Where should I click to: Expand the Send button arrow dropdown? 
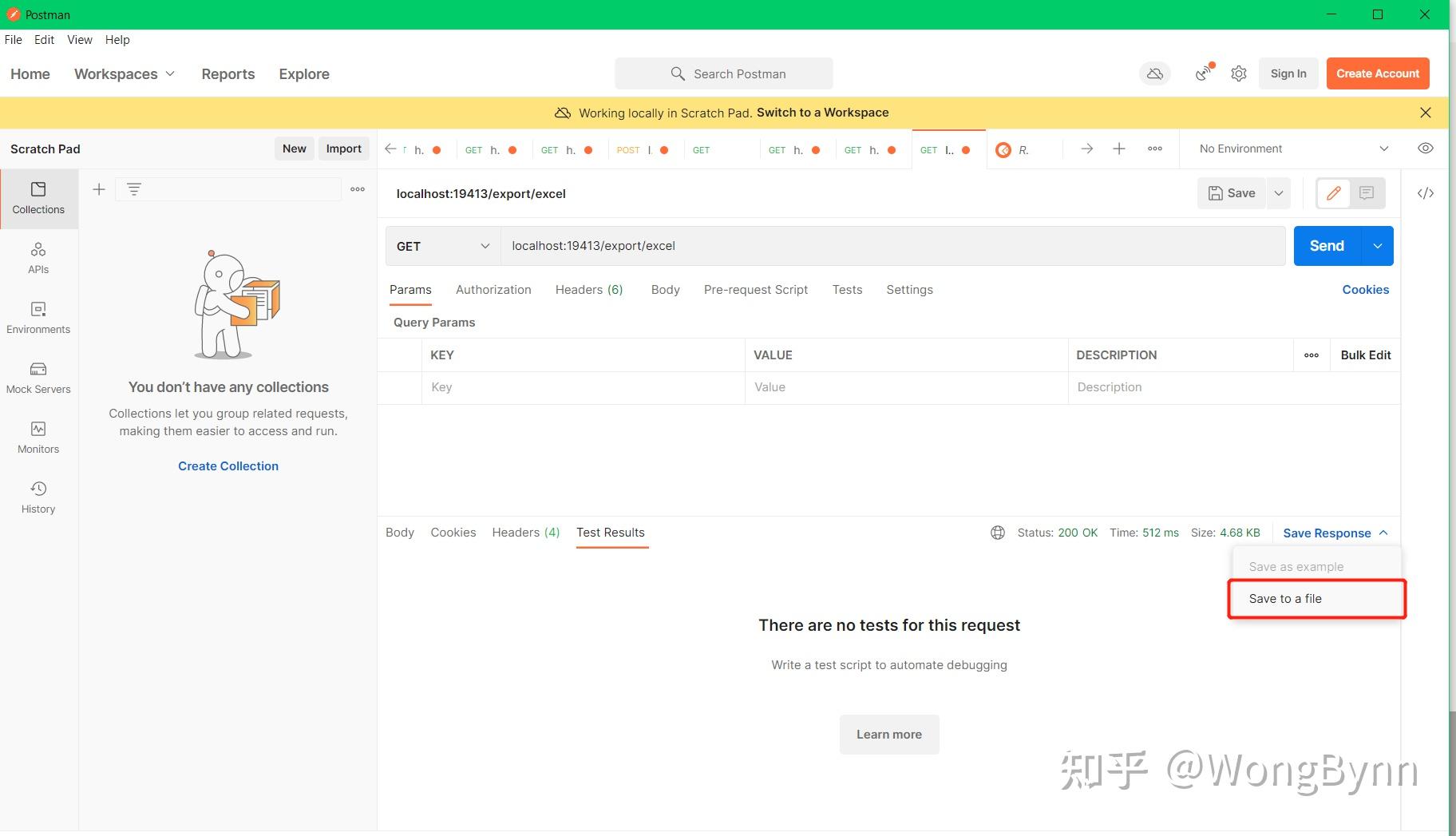pyautogui.click(x=1378, y=246)
